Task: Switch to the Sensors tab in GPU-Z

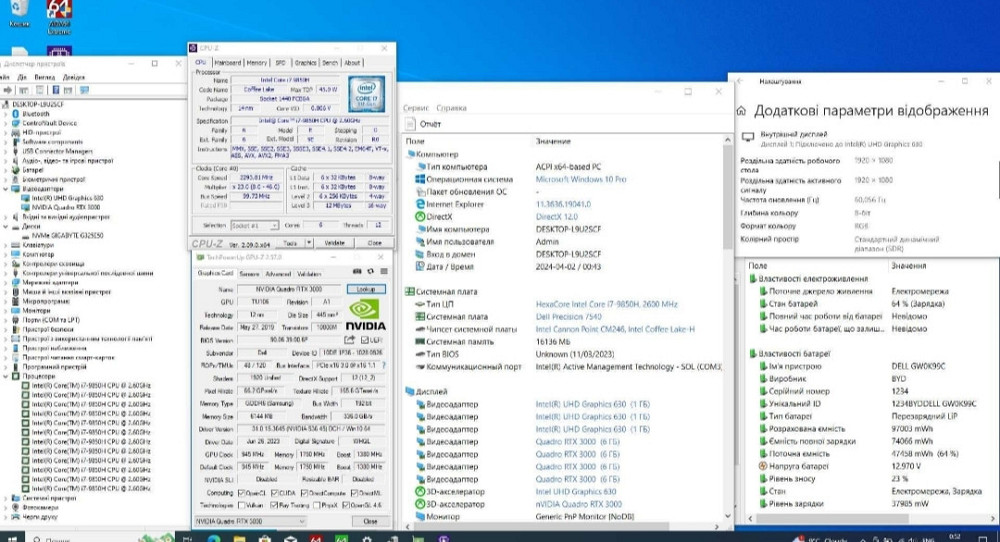Action: point(249,274)
